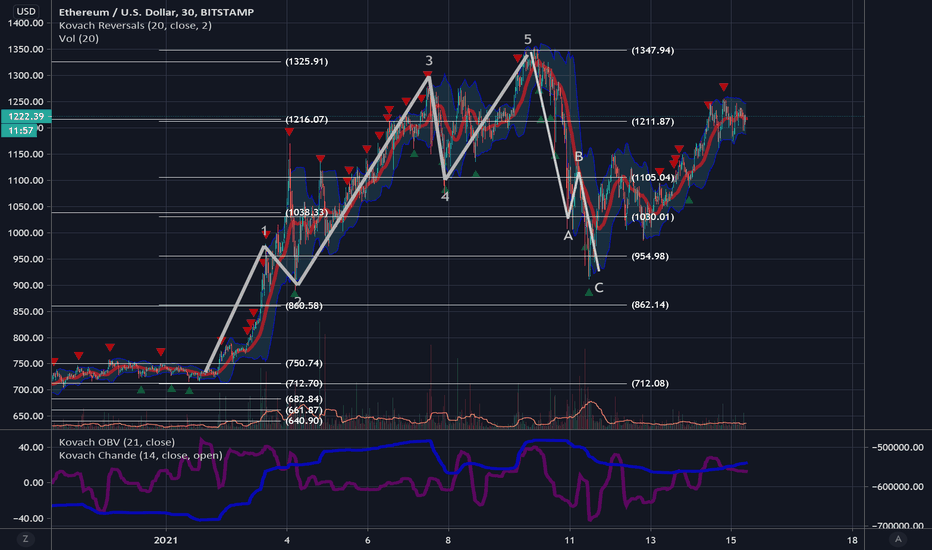Click the 15 date label on time axis
The height and width of the screenshot is (550, 932).
[x=731, y=540]
